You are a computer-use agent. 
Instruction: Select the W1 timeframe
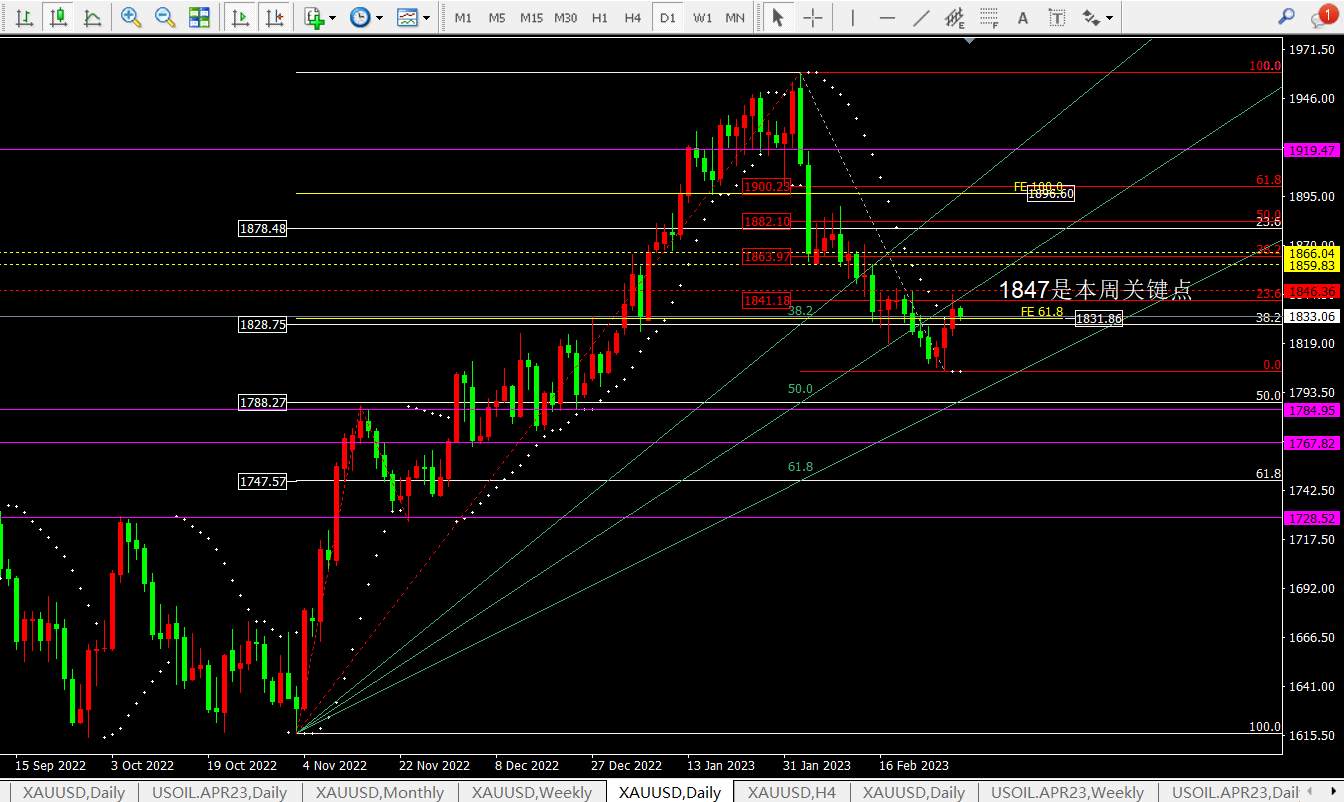coord(702,18)
